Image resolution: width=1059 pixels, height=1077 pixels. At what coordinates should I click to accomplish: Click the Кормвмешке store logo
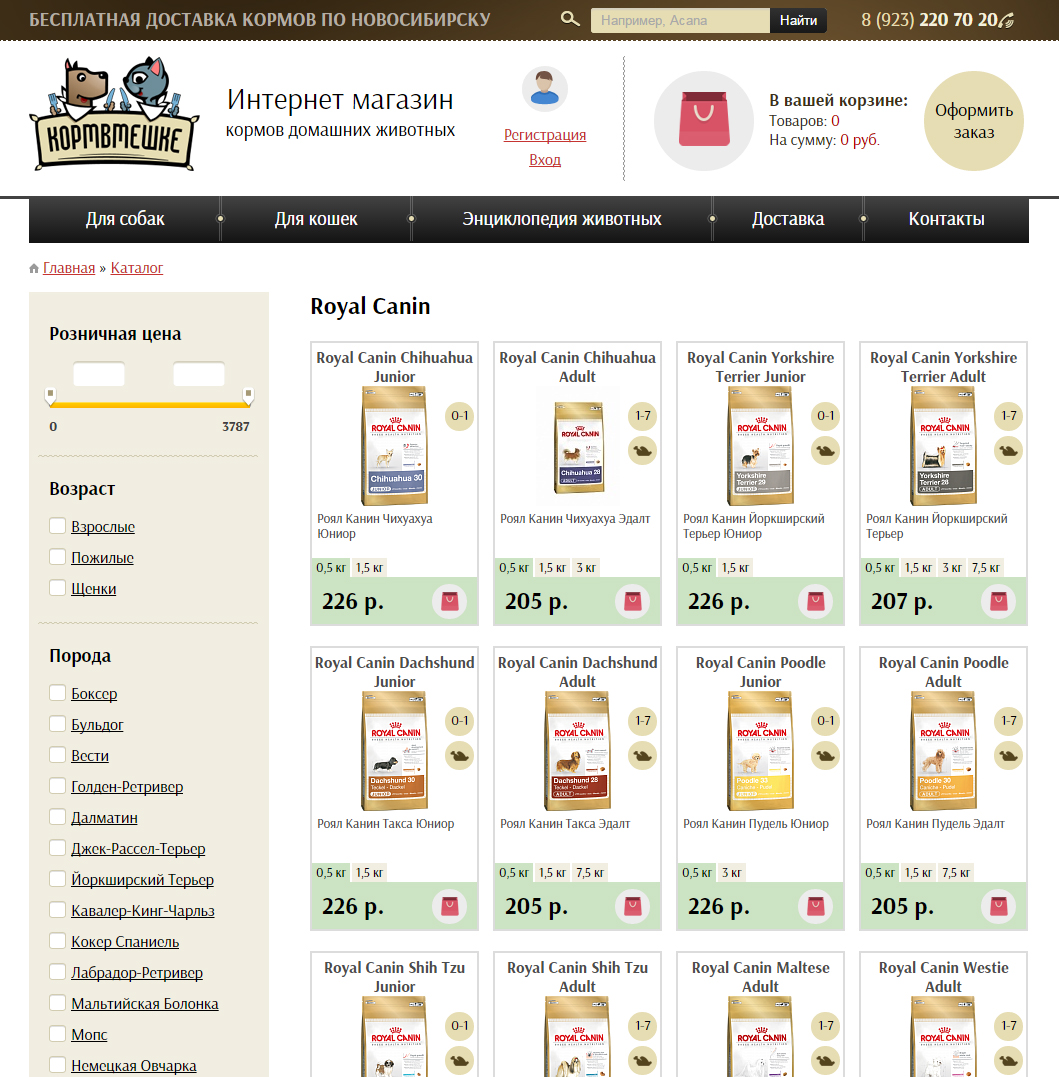[x=114, y=114]
